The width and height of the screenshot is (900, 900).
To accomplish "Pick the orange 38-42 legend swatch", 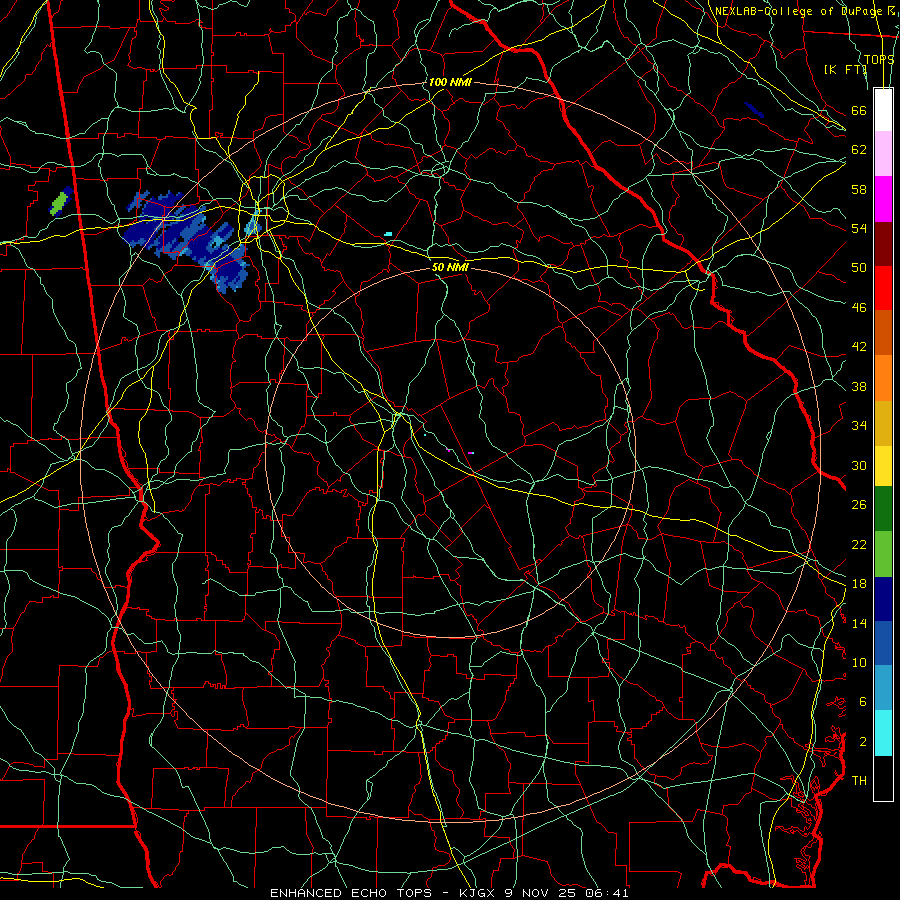I will point(883,378).
